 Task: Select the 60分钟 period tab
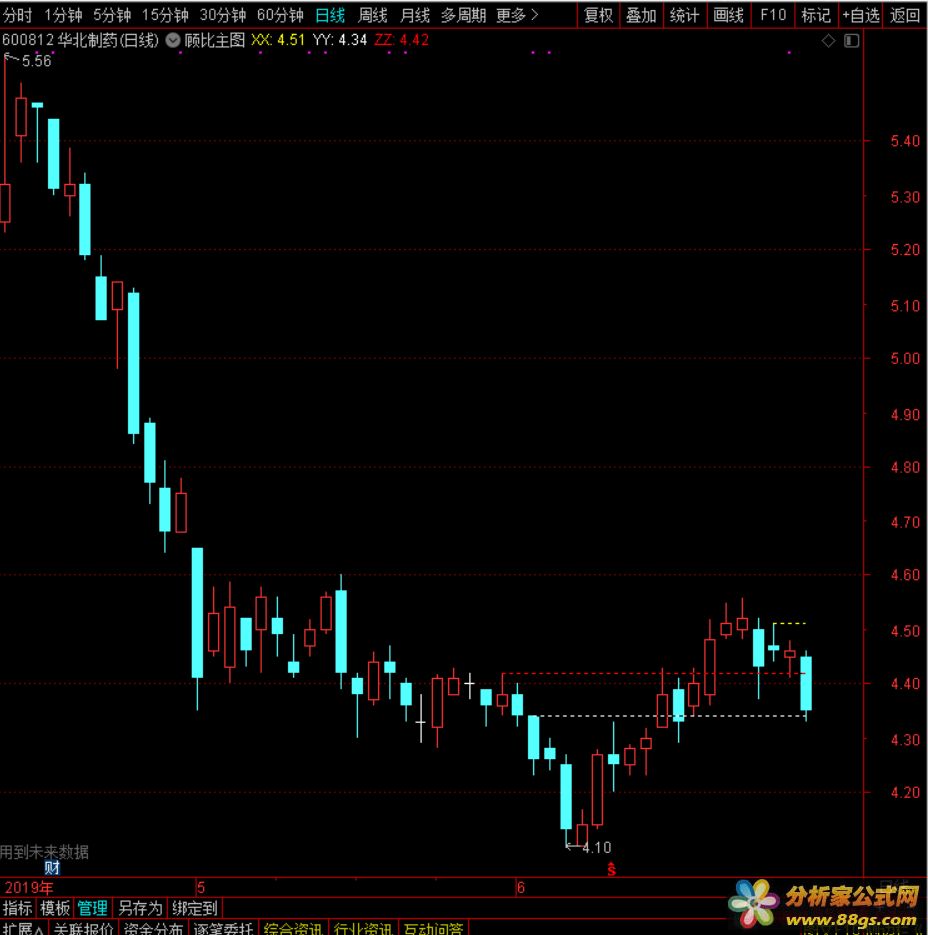[280, 15]
